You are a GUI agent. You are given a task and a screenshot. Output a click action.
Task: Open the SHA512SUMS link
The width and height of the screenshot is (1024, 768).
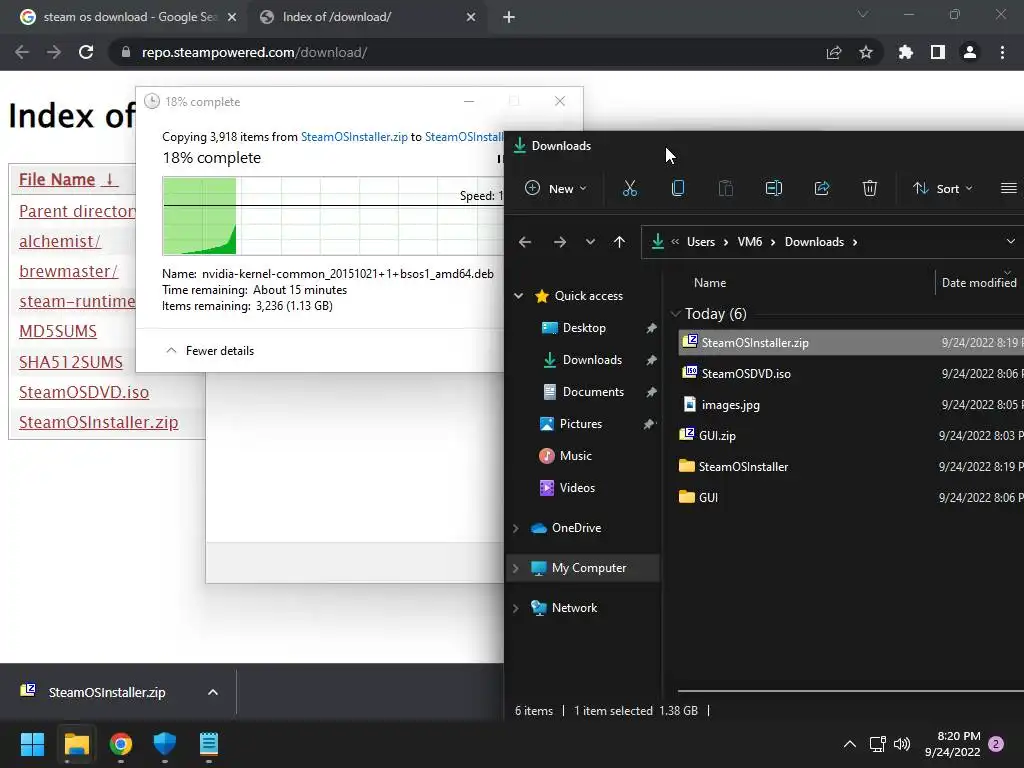click(71, 362)
